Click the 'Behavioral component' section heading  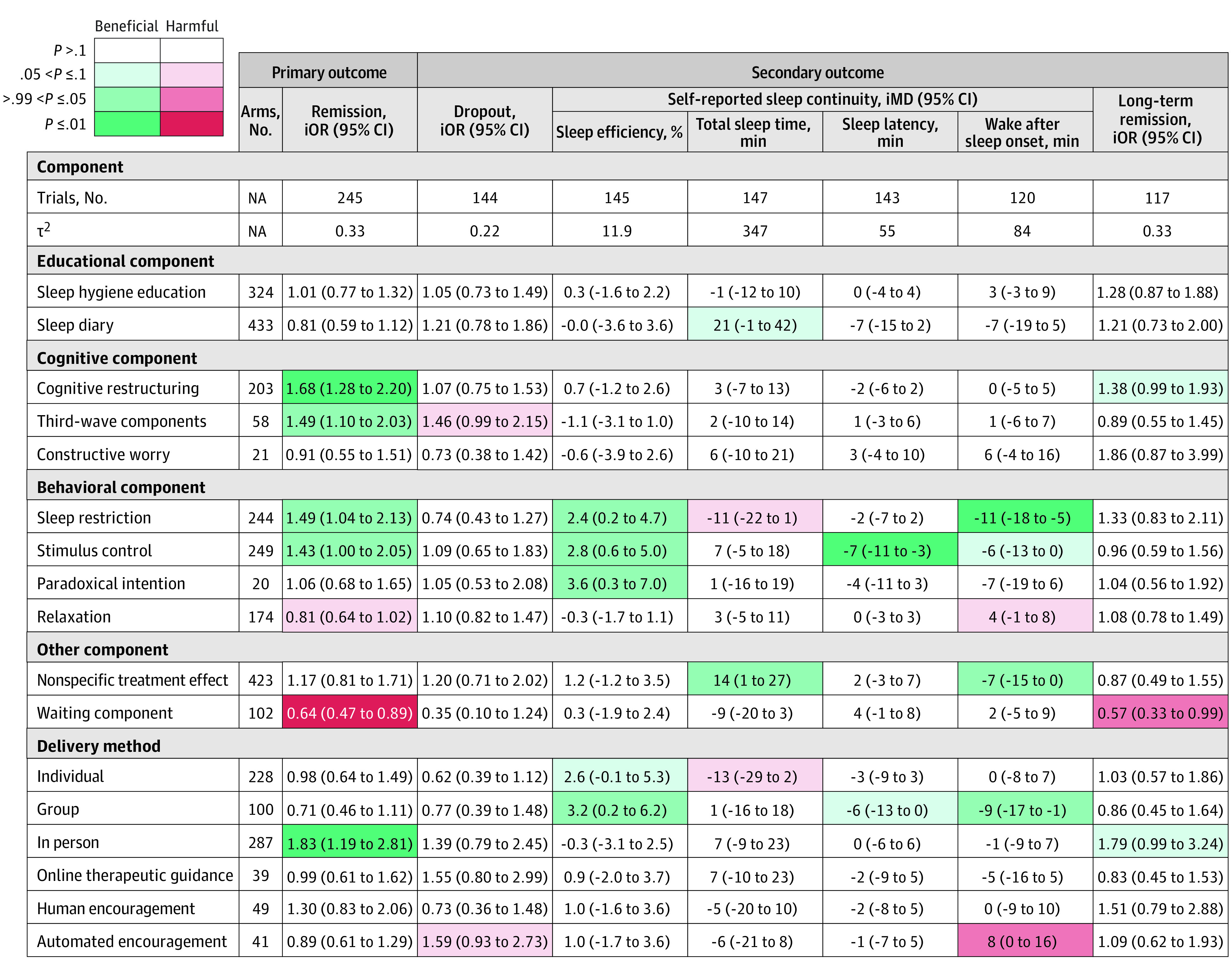click(121, 487)
